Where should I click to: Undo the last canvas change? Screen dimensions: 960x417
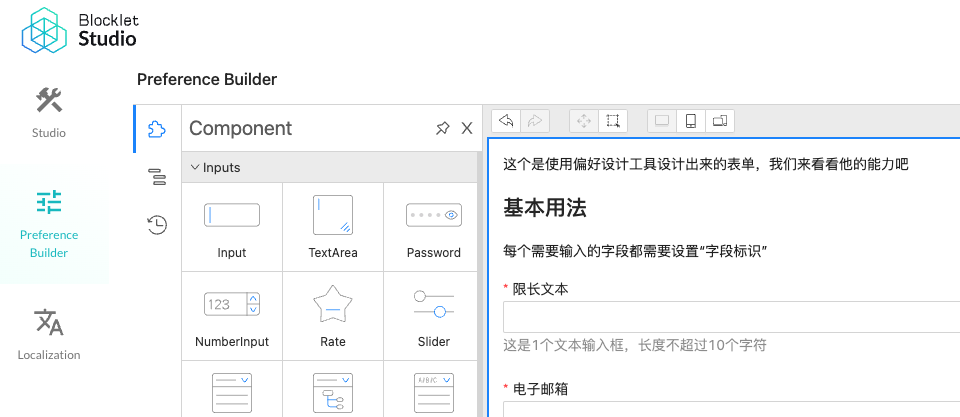507,121
